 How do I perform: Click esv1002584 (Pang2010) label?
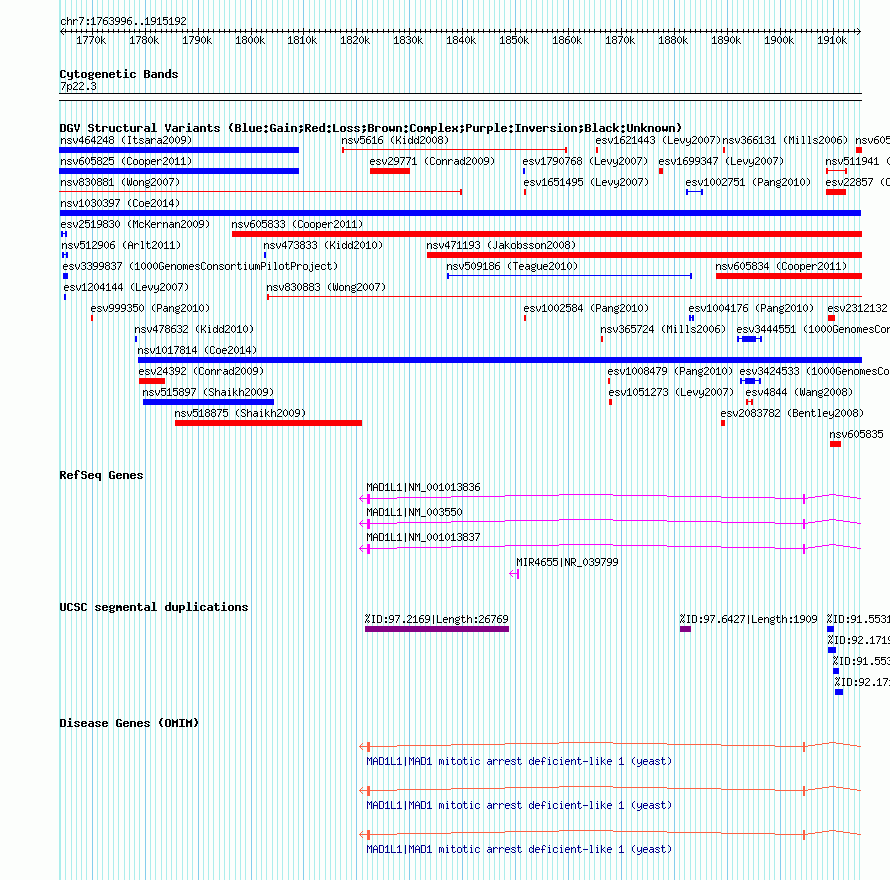[x=586, y=308]
